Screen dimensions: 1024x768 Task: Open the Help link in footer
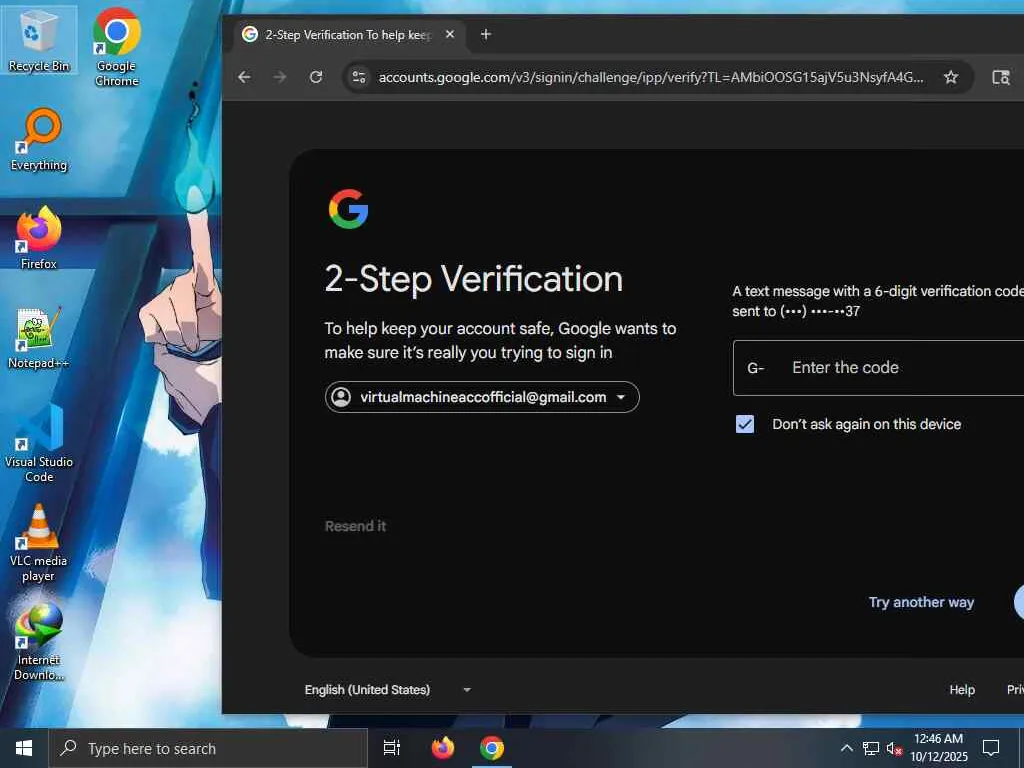point(962,690)
